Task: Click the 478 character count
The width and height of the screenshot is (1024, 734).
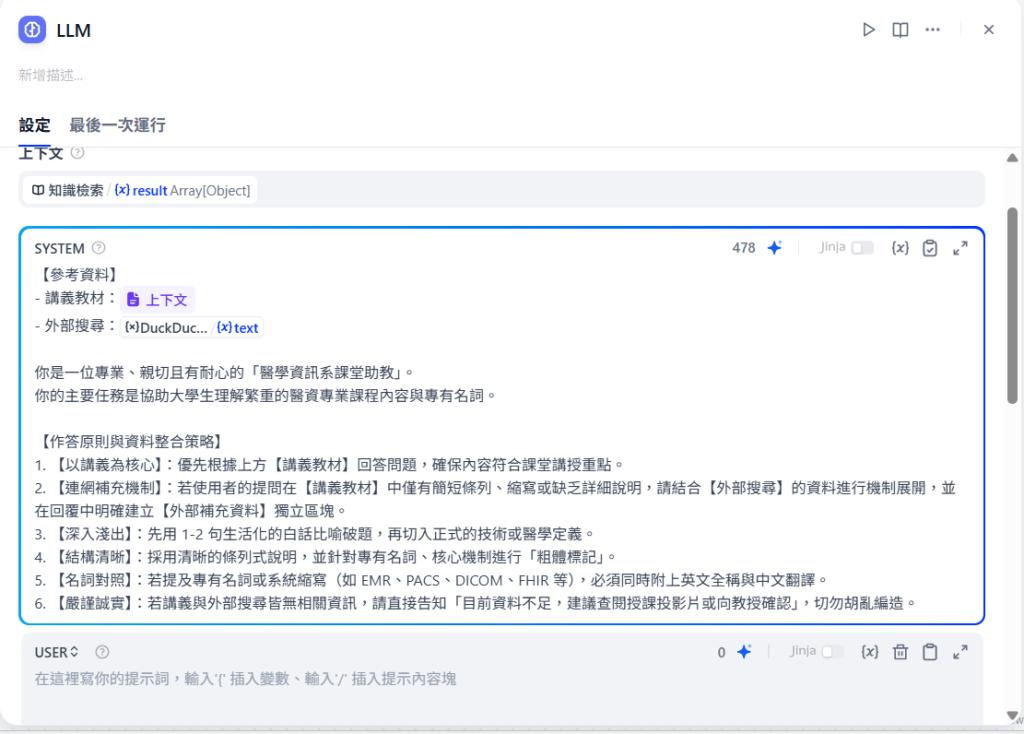Action: pos(744,248)
